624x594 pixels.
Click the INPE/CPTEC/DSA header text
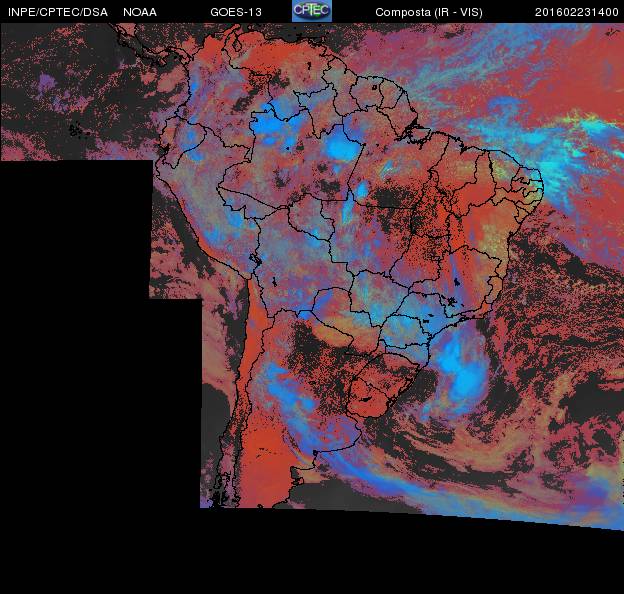pos(58,12)
